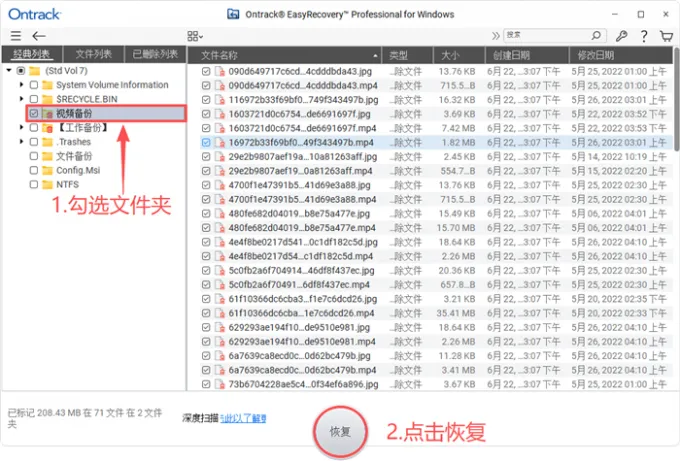The width and height of the screenshot is (680, 461).
Task: Click the search magnifier icon
Action: point(596,35)
